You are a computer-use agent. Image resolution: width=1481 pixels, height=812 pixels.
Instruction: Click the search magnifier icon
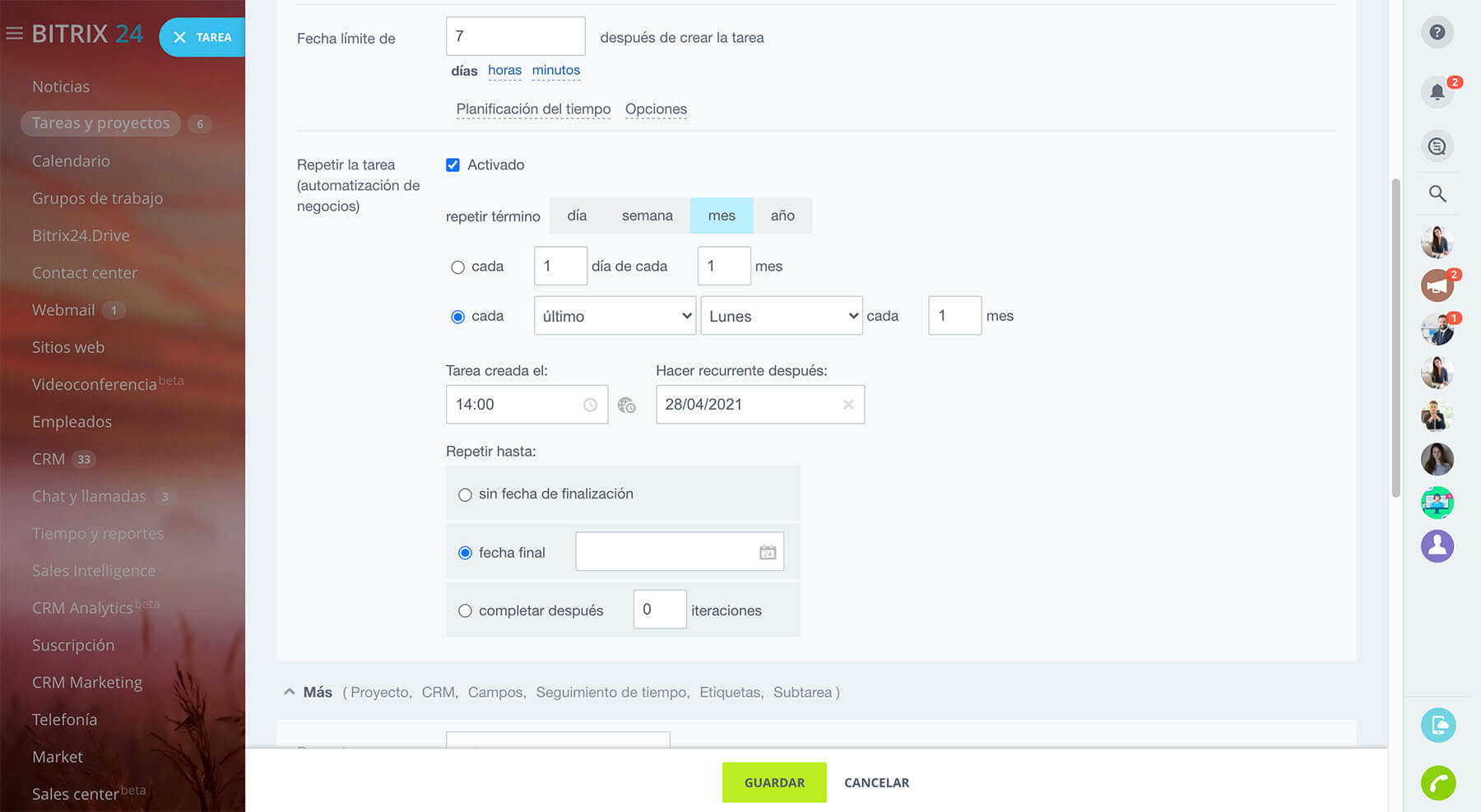[1437, 193]
